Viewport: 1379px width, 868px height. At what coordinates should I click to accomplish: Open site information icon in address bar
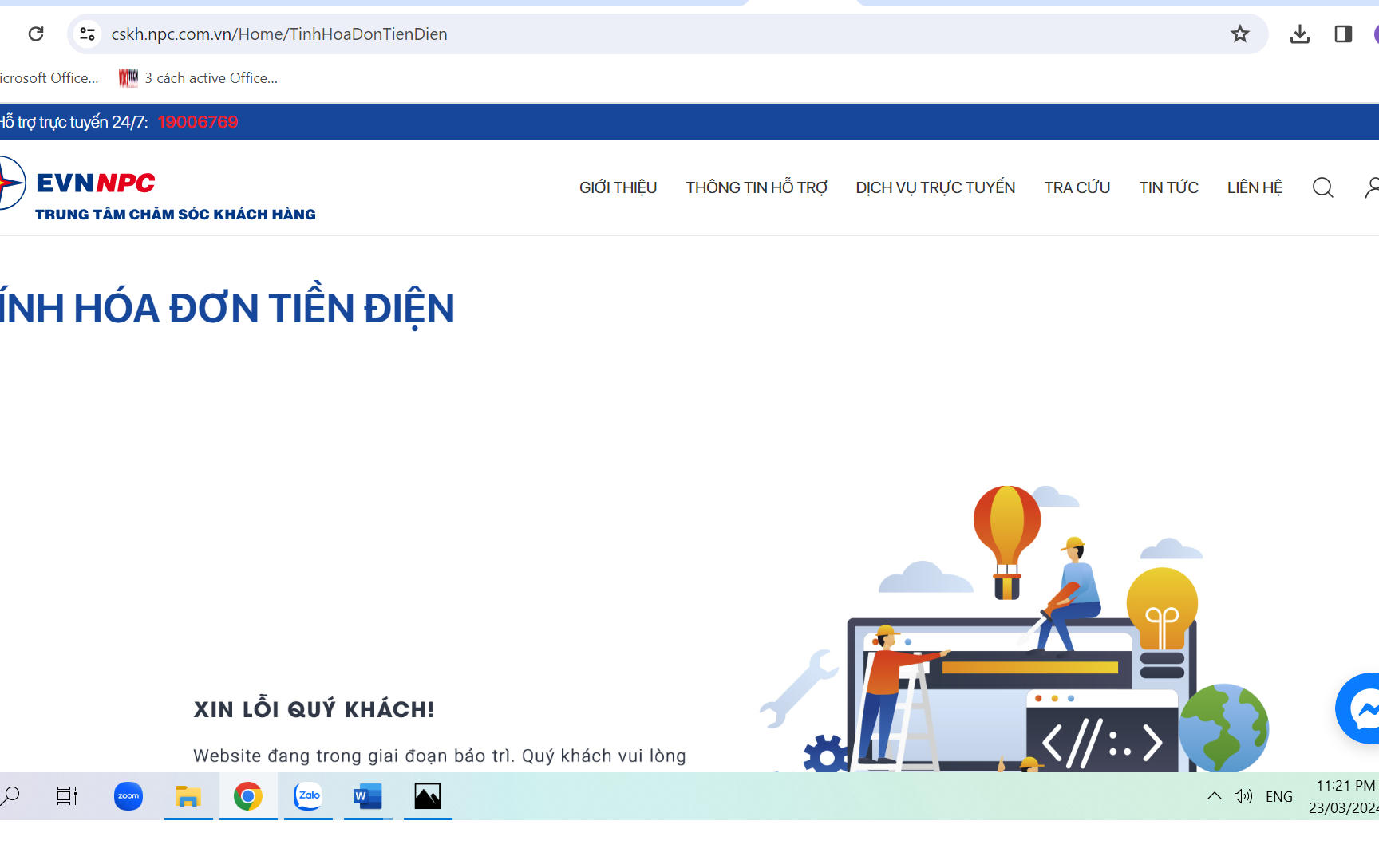click(87, 34)
